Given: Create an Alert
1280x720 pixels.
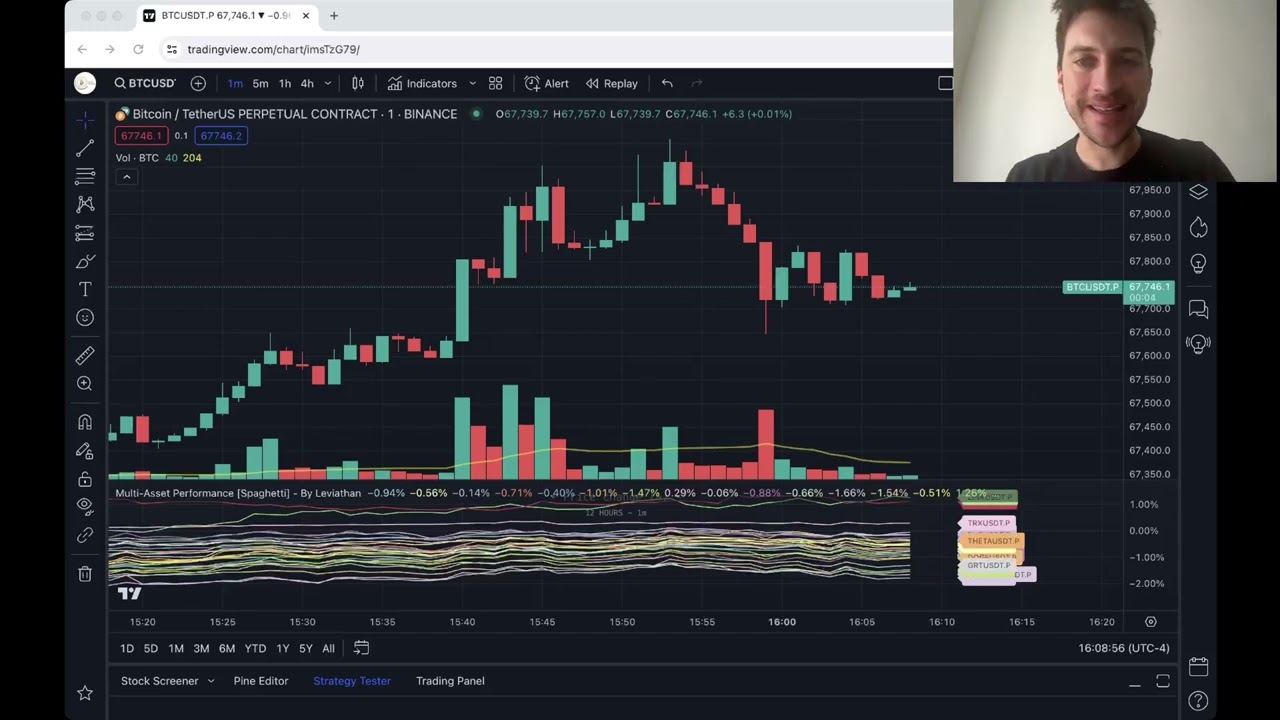Looking at the screenshot, I should [x=546, y=83].
